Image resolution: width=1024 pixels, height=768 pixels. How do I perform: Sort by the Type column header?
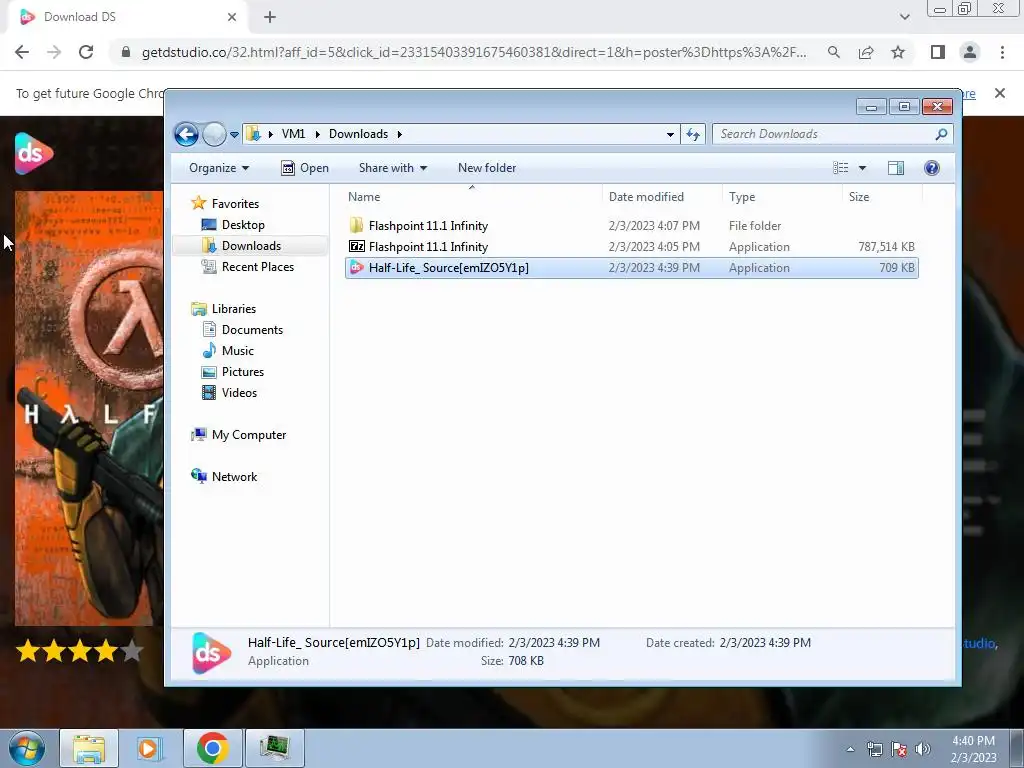[x=782, y=197]
